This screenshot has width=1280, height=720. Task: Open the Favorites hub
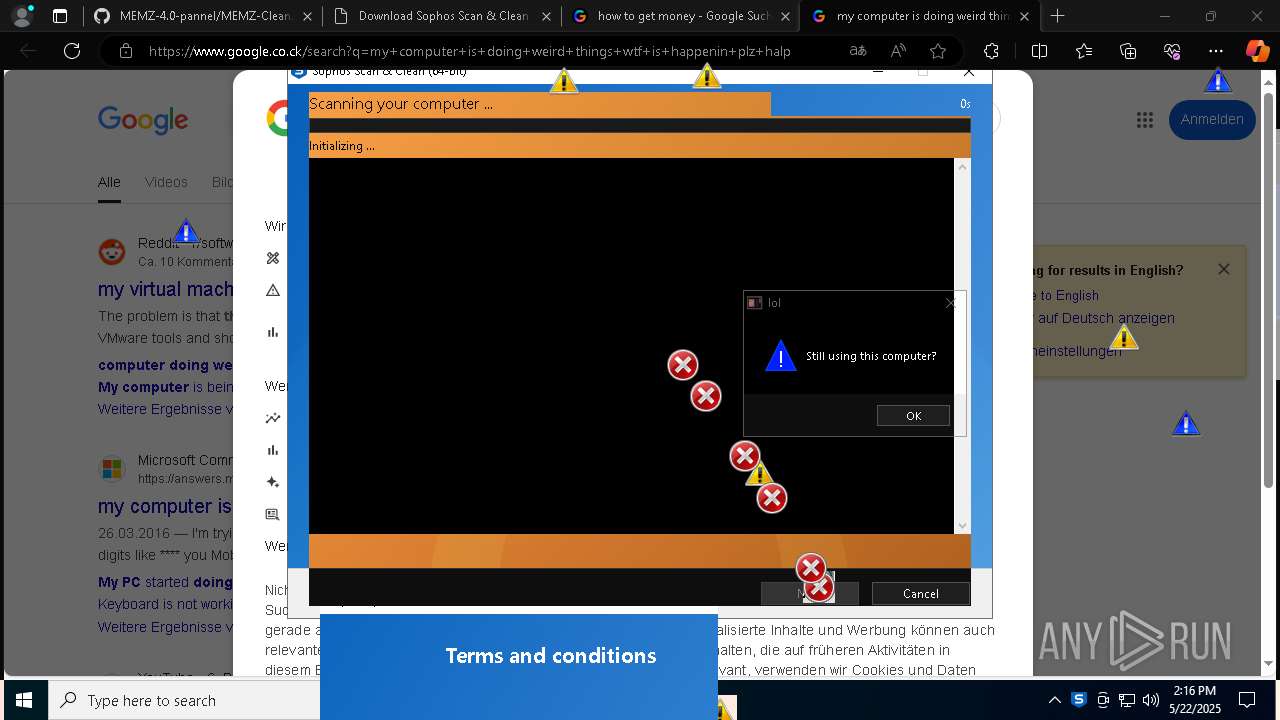tap(1085, 51)
